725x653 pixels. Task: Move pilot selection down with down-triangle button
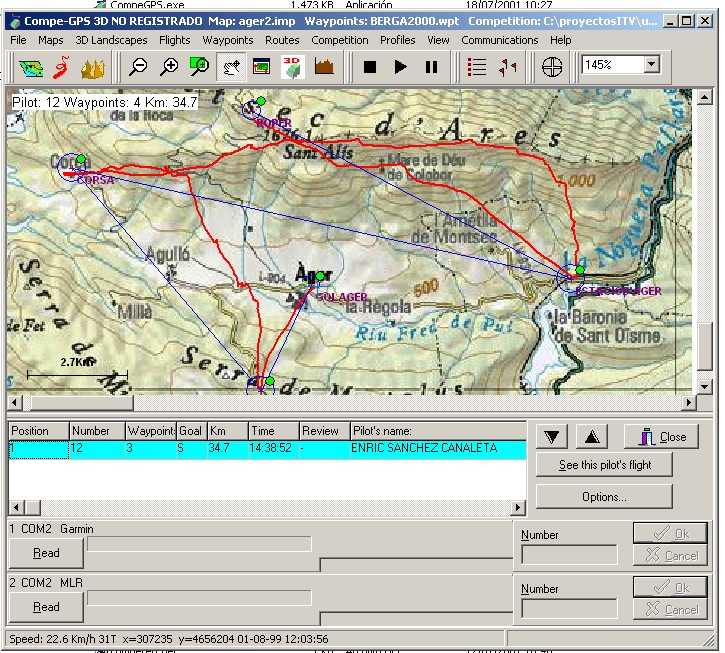[x=552, y=437]
